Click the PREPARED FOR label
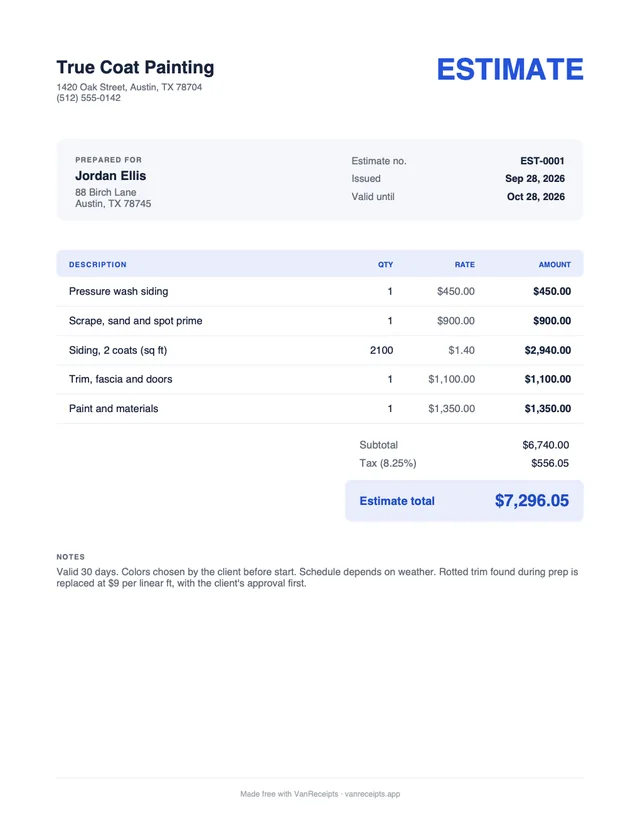The width and height of the screenshot is (640, 828). (x=108, y=159)
